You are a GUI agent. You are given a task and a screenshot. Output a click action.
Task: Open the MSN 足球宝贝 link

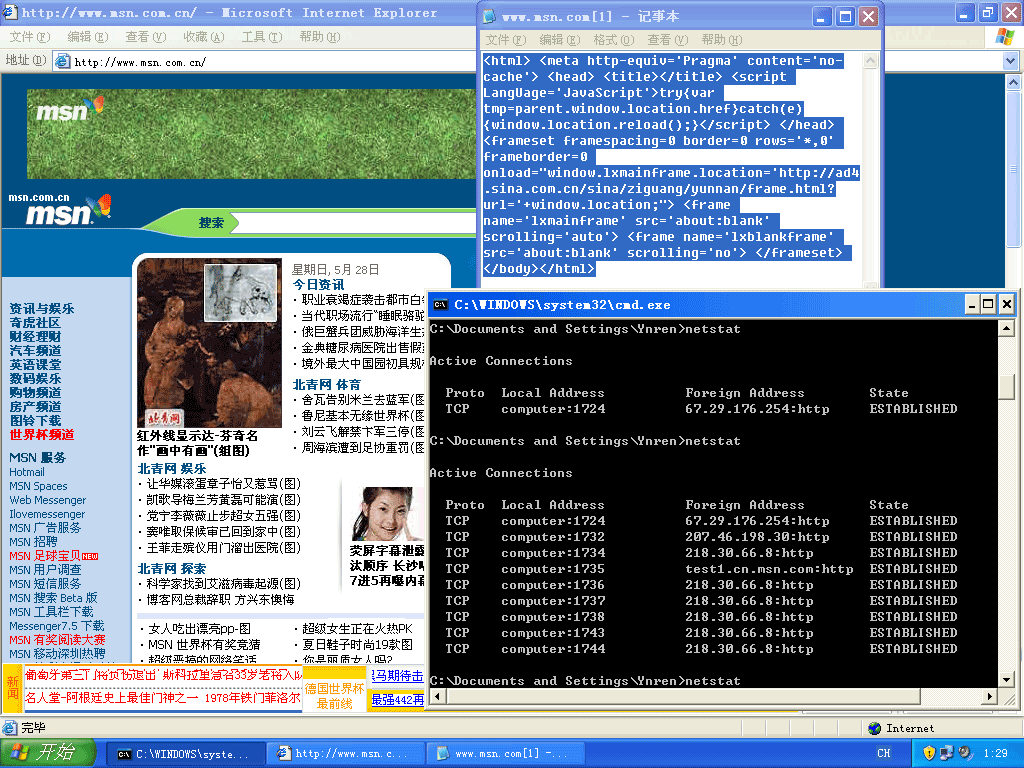[44, 556]
